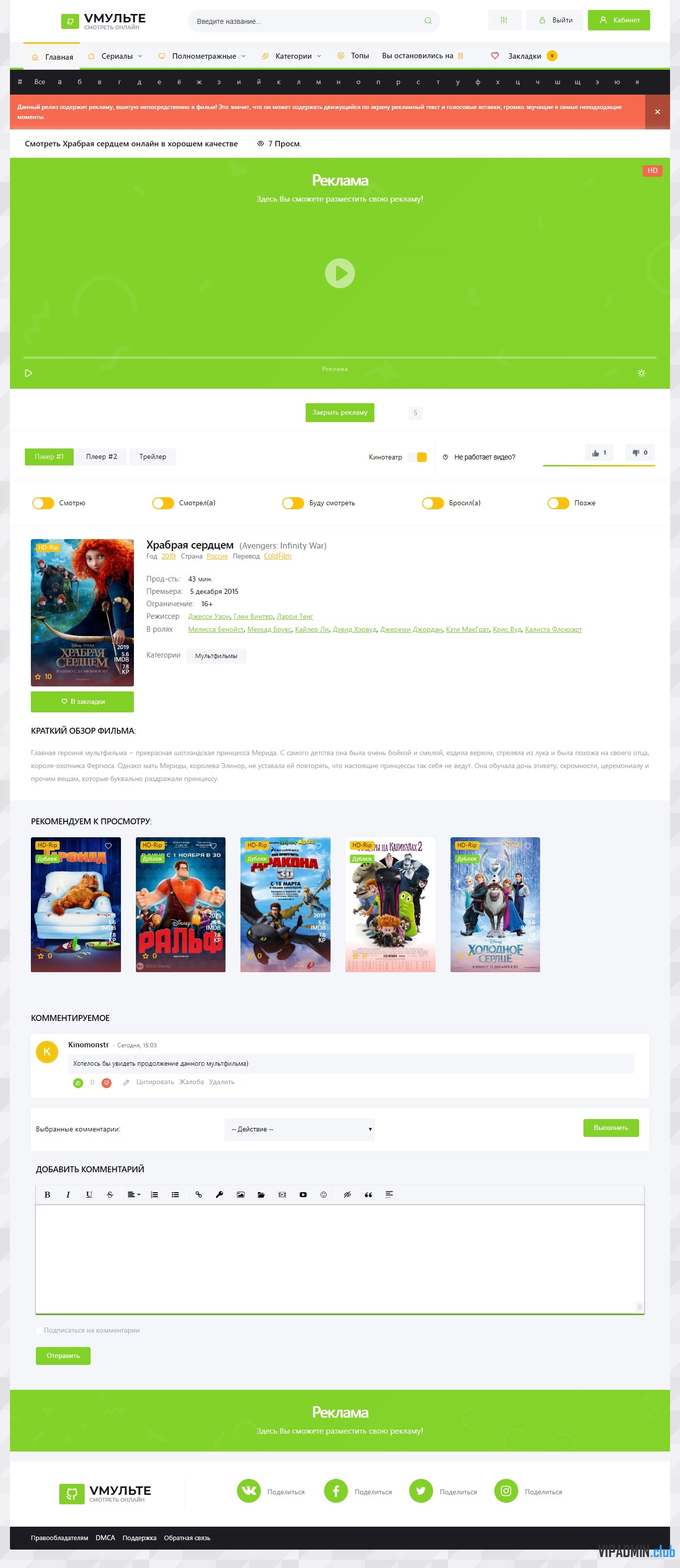Share via the Twitter icon
680x1568 pixels.
[x=421, y=1491]
